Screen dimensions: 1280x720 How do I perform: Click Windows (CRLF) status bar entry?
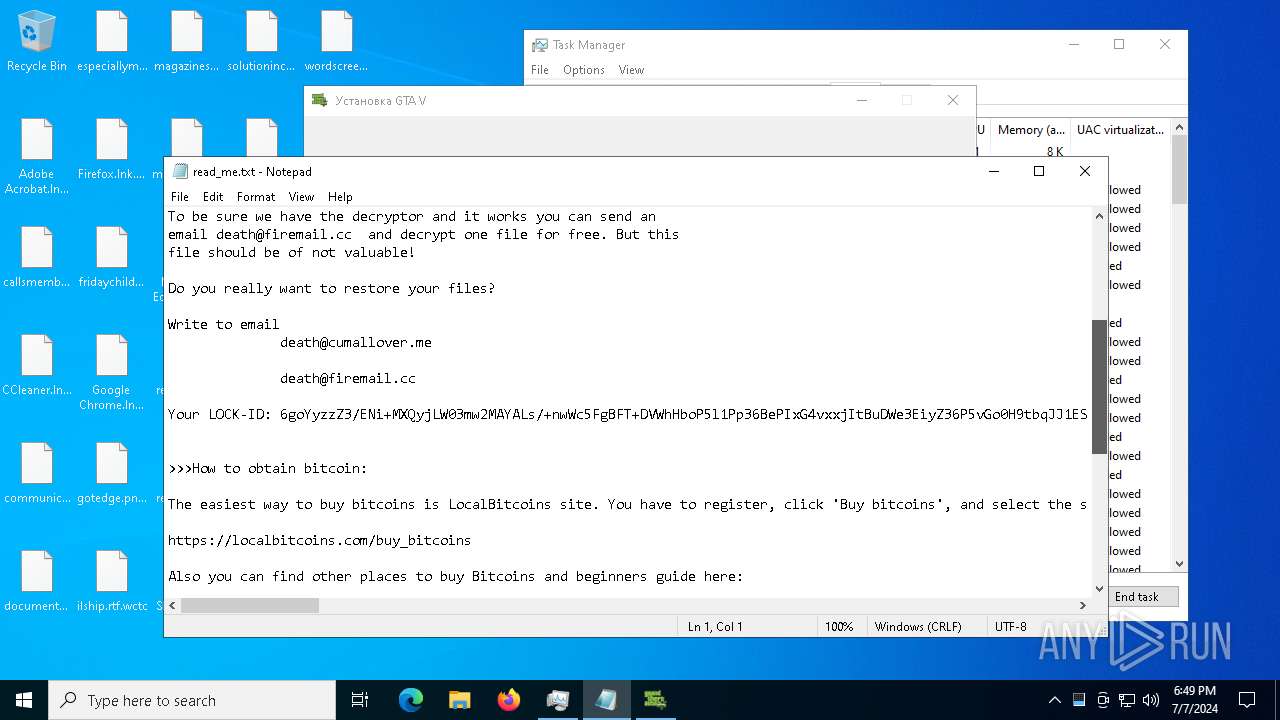point(918,627)
